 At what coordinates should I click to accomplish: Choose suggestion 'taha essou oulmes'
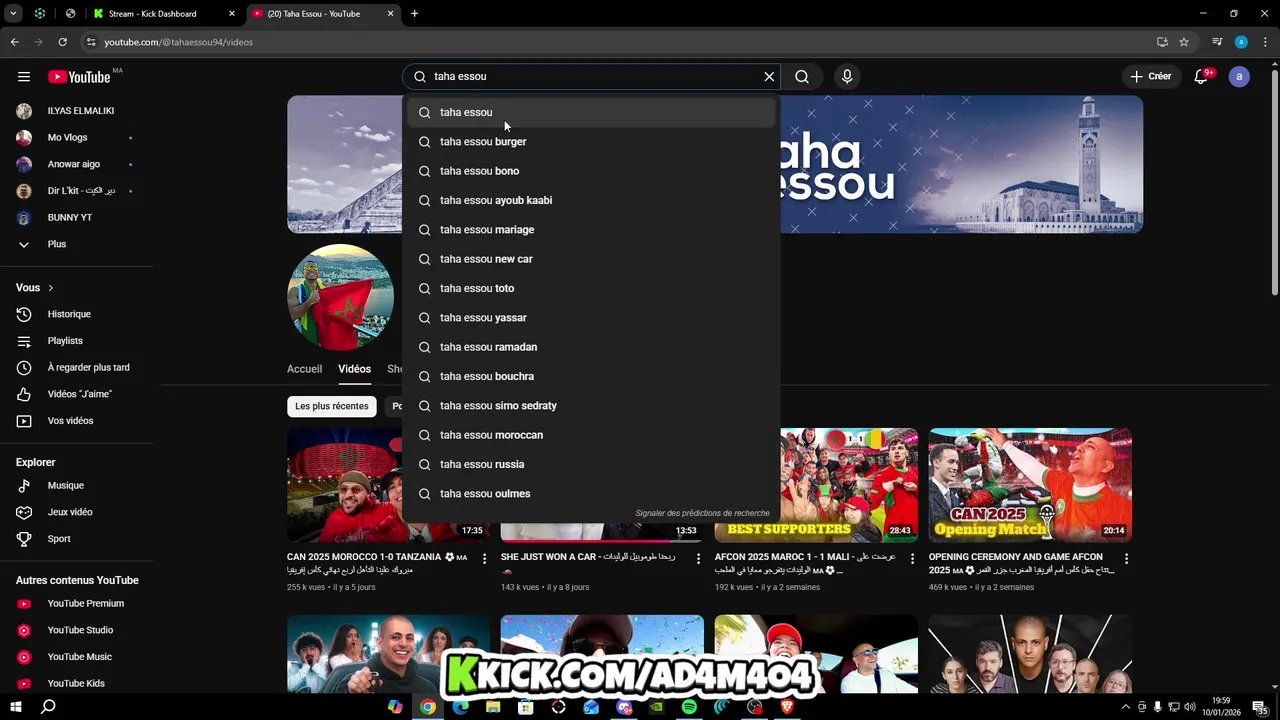pos(591,494)
